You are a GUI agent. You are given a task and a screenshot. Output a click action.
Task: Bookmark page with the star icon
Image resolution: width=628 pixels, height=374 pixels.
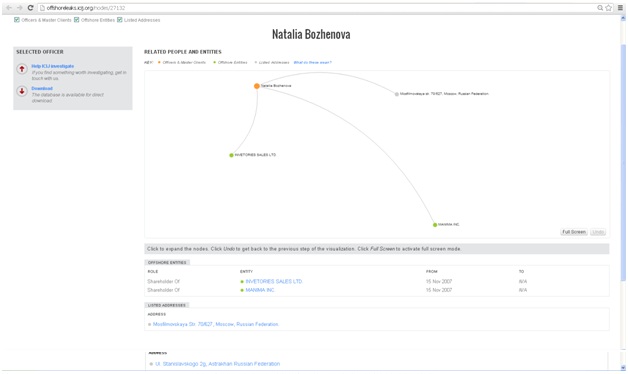point(609,8)
